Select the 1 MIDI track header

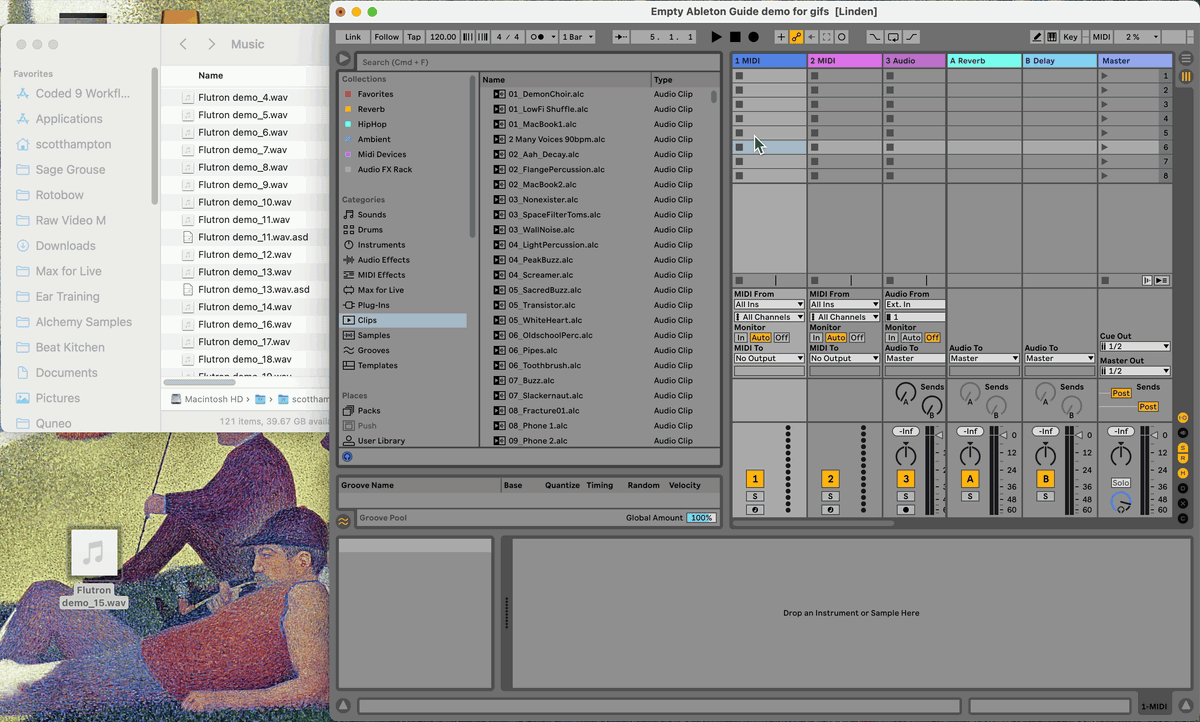769,60
